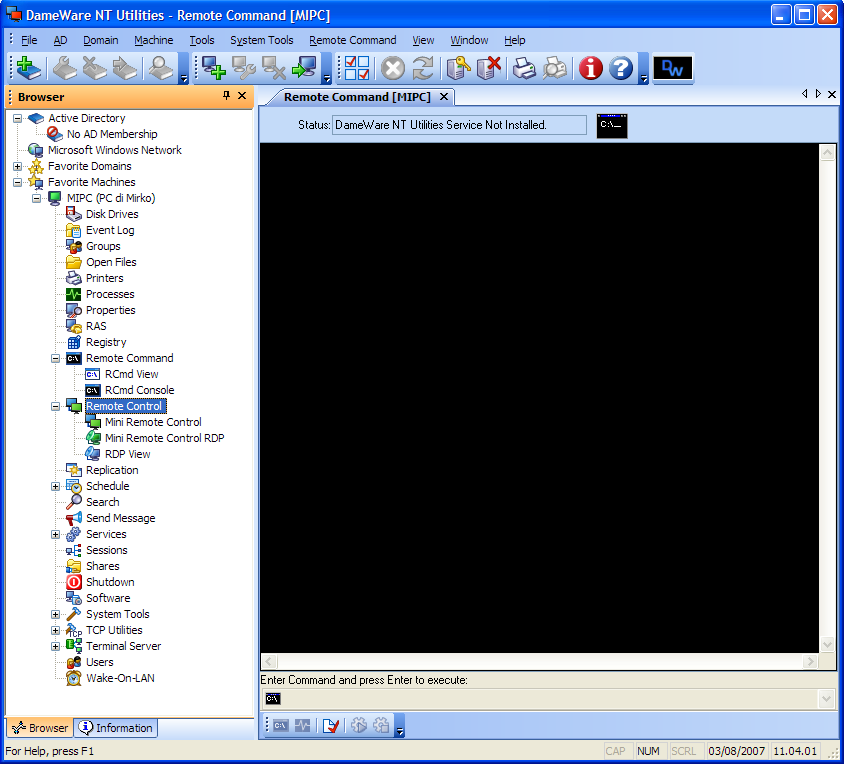Click the server with red X icon
844x764 pixels.
click(x=489, y=68)
